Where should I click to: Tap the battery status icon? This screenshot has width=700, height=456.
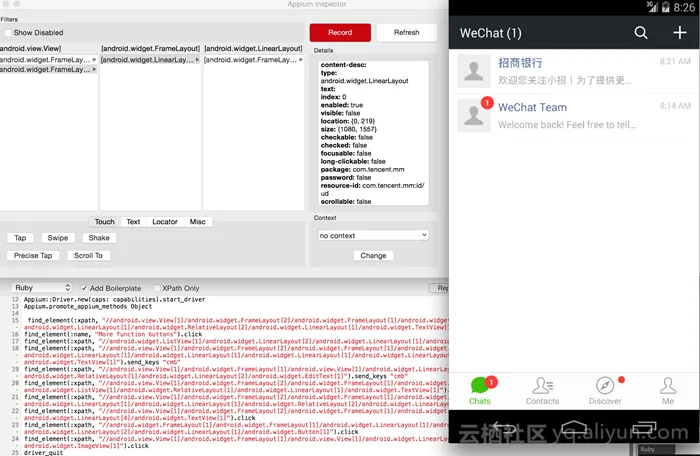(665, 7)
